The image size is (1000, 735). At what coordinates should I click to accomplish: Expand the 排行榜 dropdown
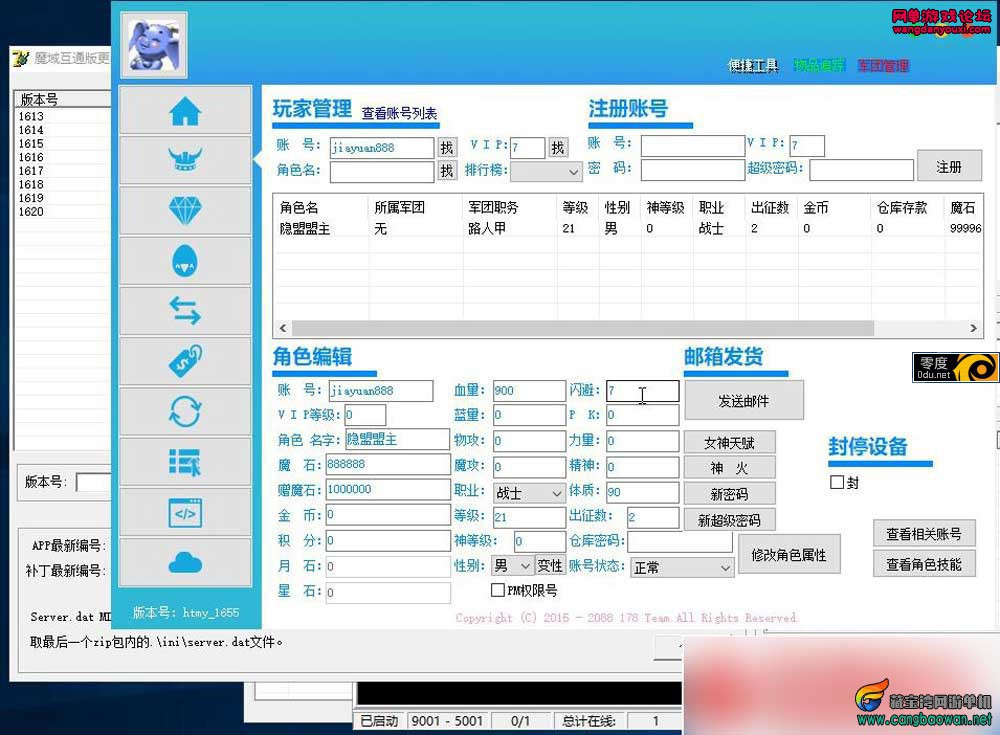[x=547, y=171]
